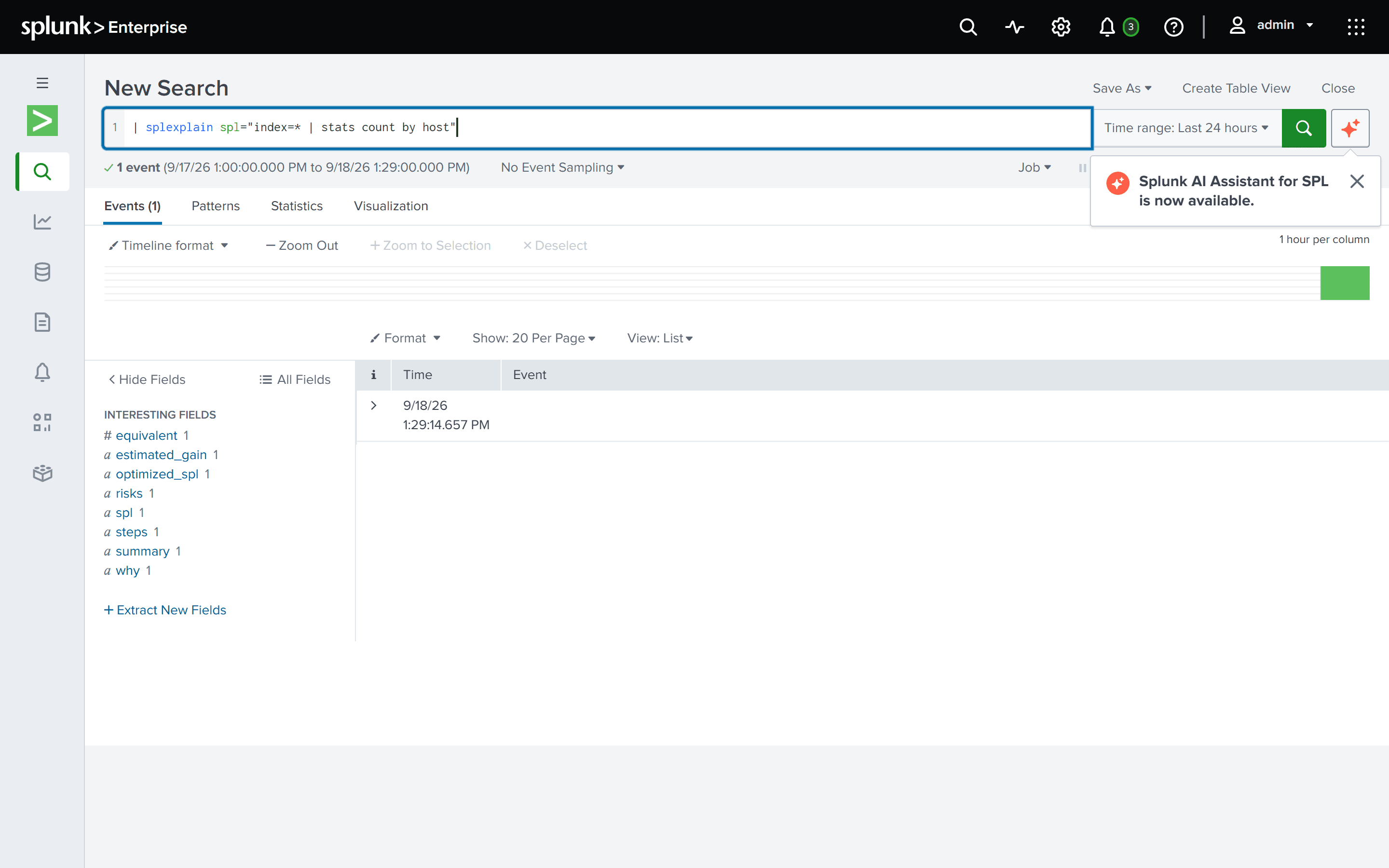
Task: Select the steps field
Action: coord(132,532)
